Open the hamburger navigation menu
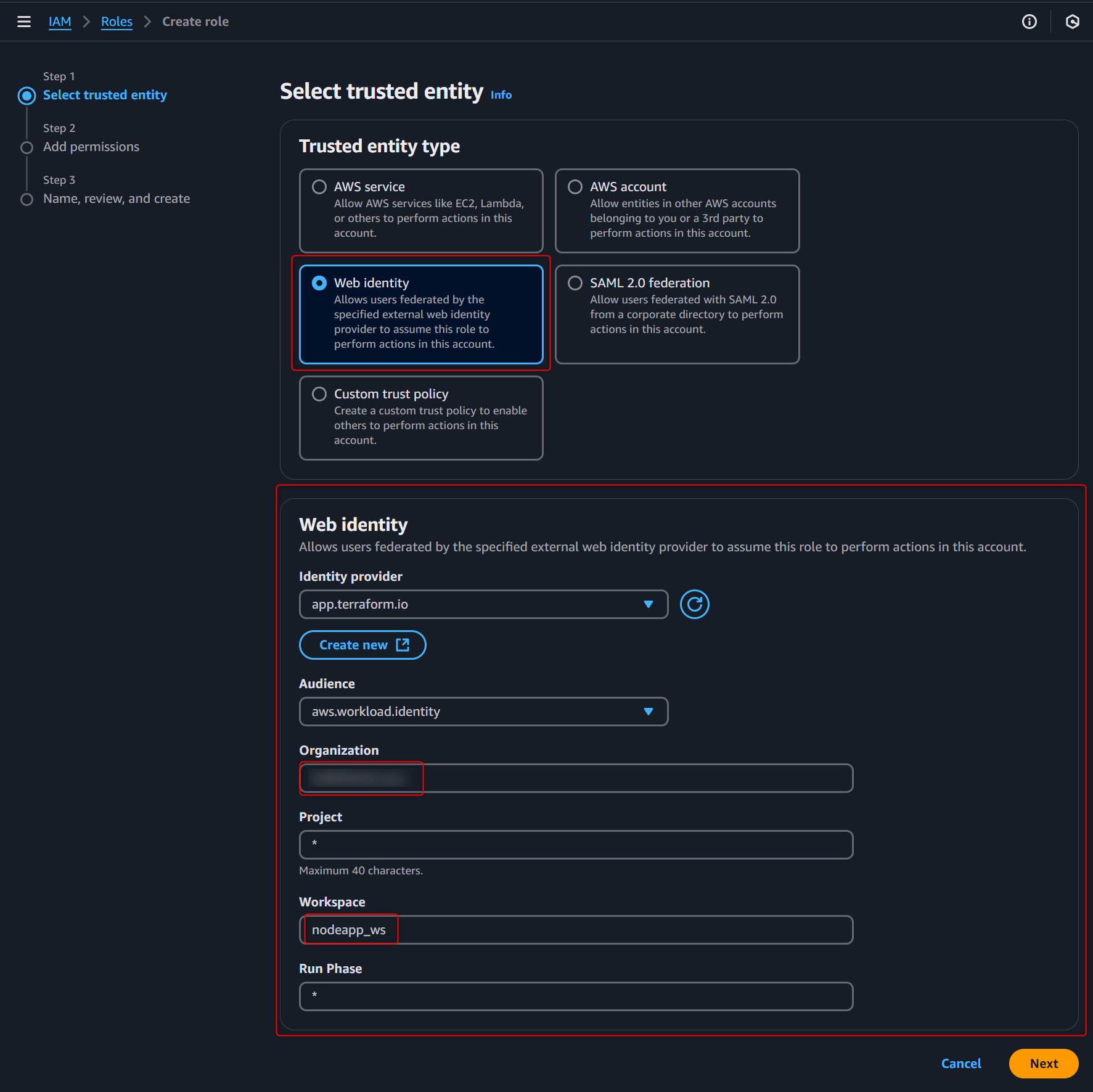This screenshot has width=1093, height=1092. [x=24, y=22]
